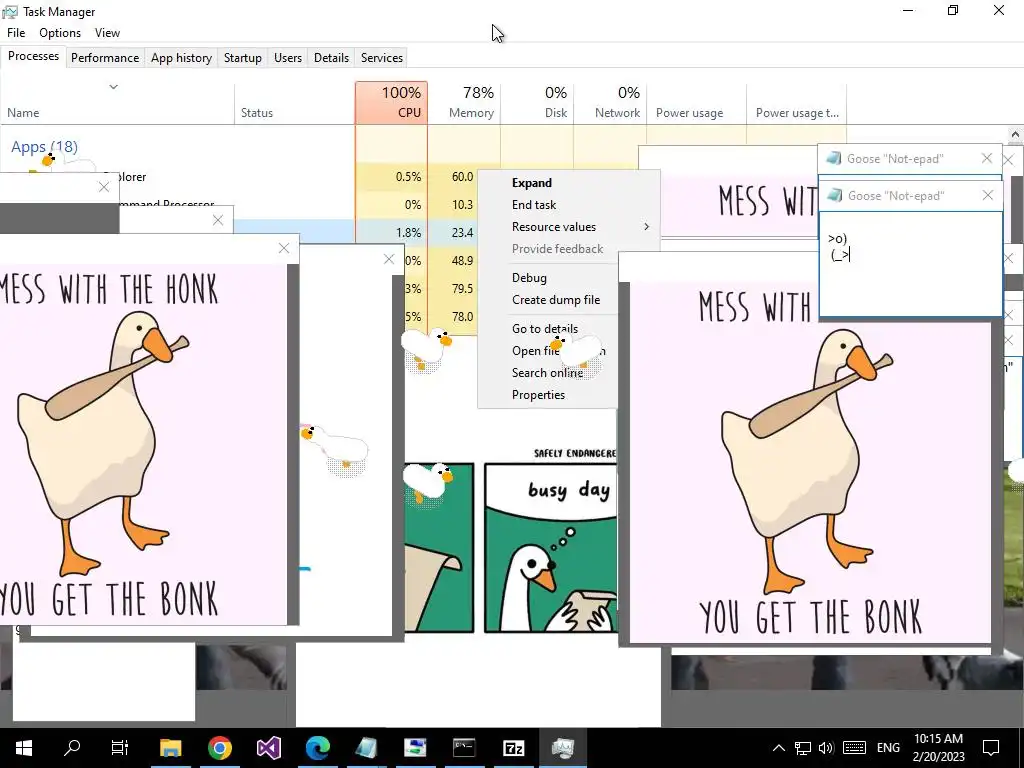Choose Go to details
1024x768 pixels.
tap(545, 328)
